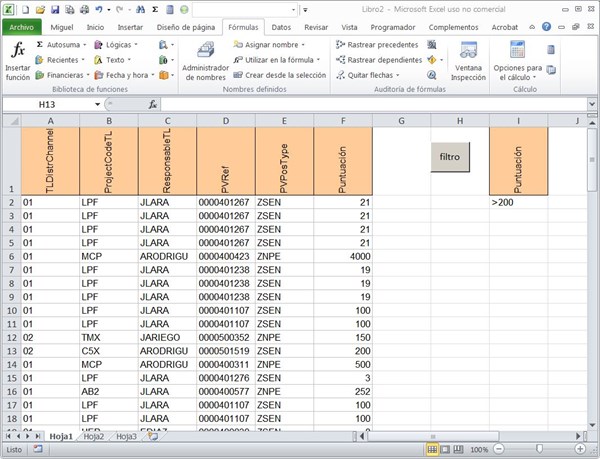Screen dimensions: 600x459
Task: Click Crear desde la selección
Action: (x=284, y=75)
